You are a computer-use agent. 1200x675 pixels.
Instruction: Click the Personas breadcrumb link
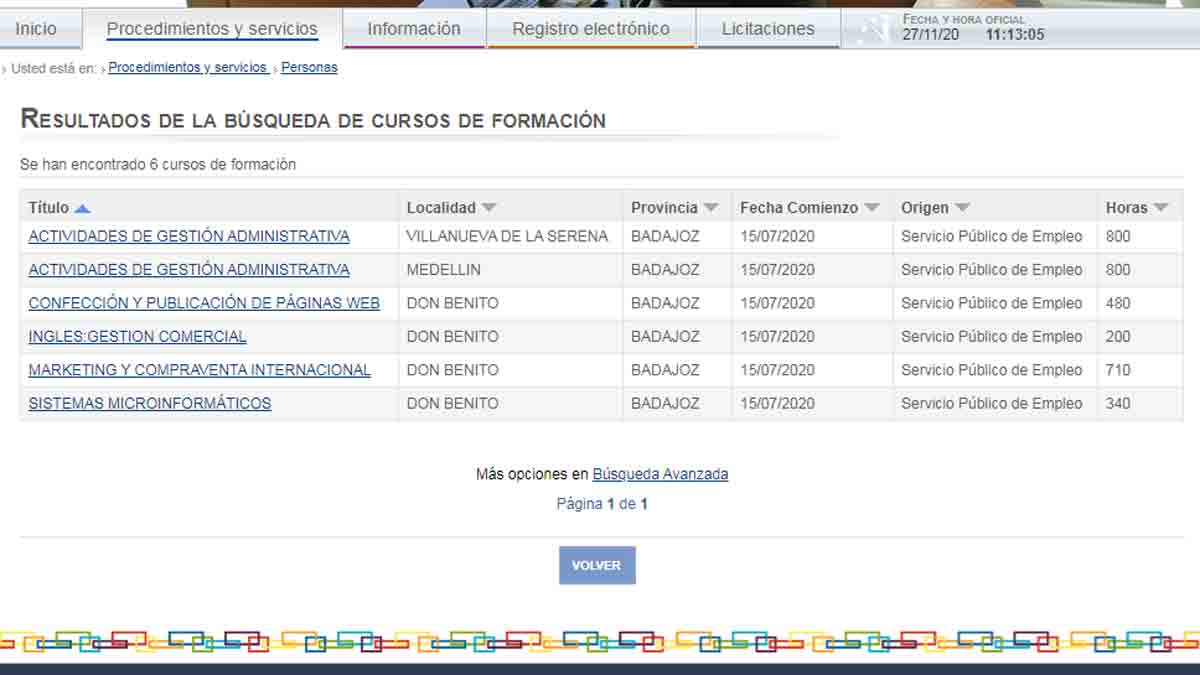[309, 68]
